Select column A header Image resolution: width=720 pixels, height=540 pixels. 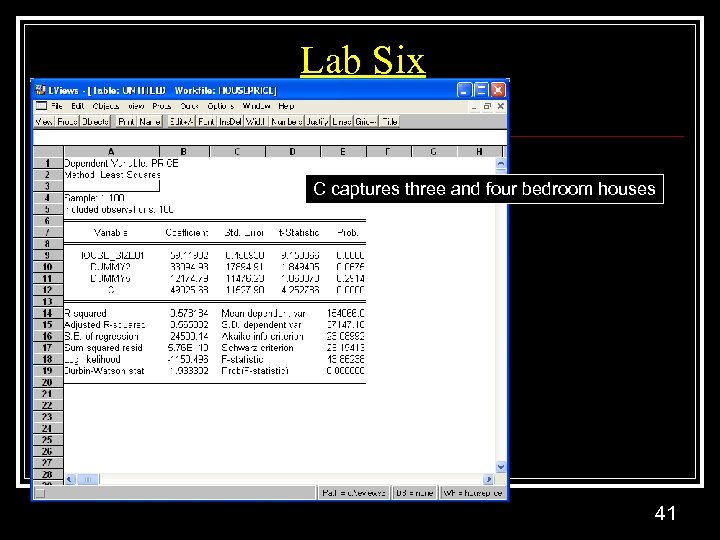coord(112,152)
